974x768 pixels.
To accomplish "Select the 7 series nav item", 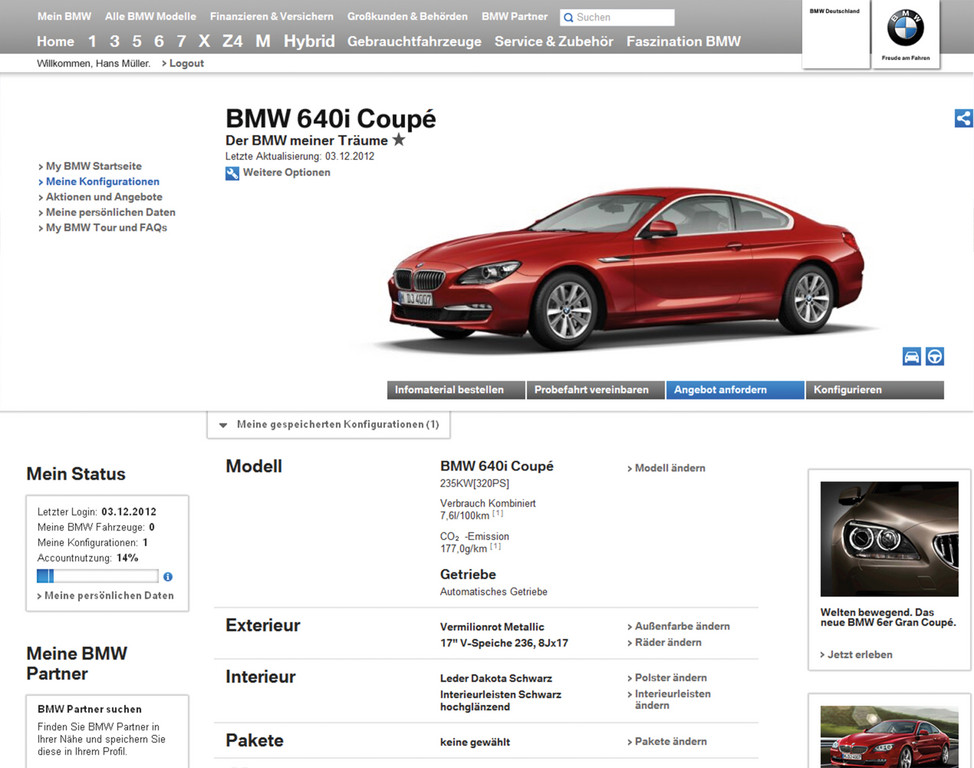I will coord(181,42).
